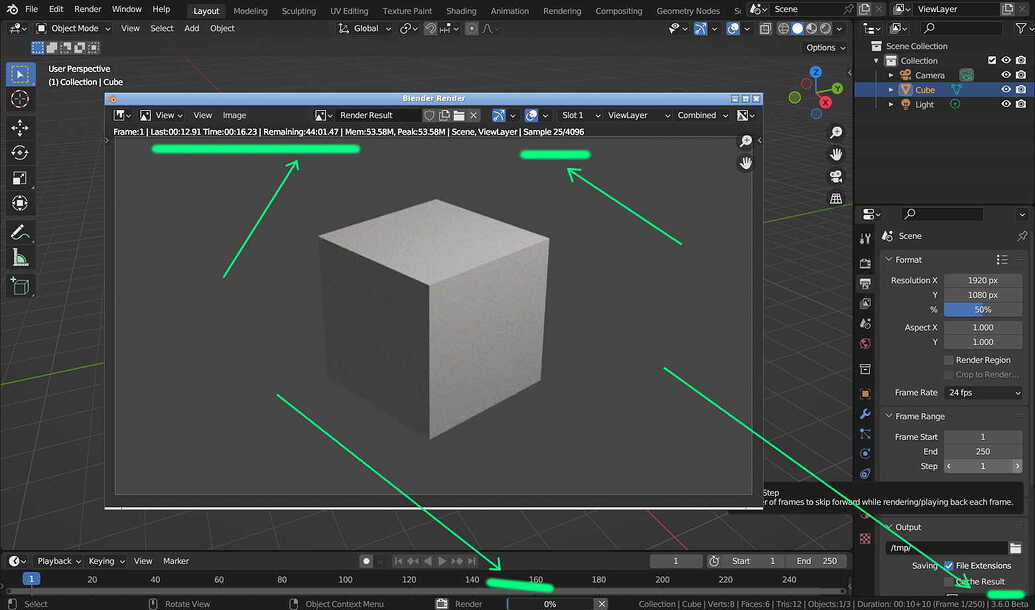Select the Move tool
The image size is (1035, 610).
[x=20, y=127]
